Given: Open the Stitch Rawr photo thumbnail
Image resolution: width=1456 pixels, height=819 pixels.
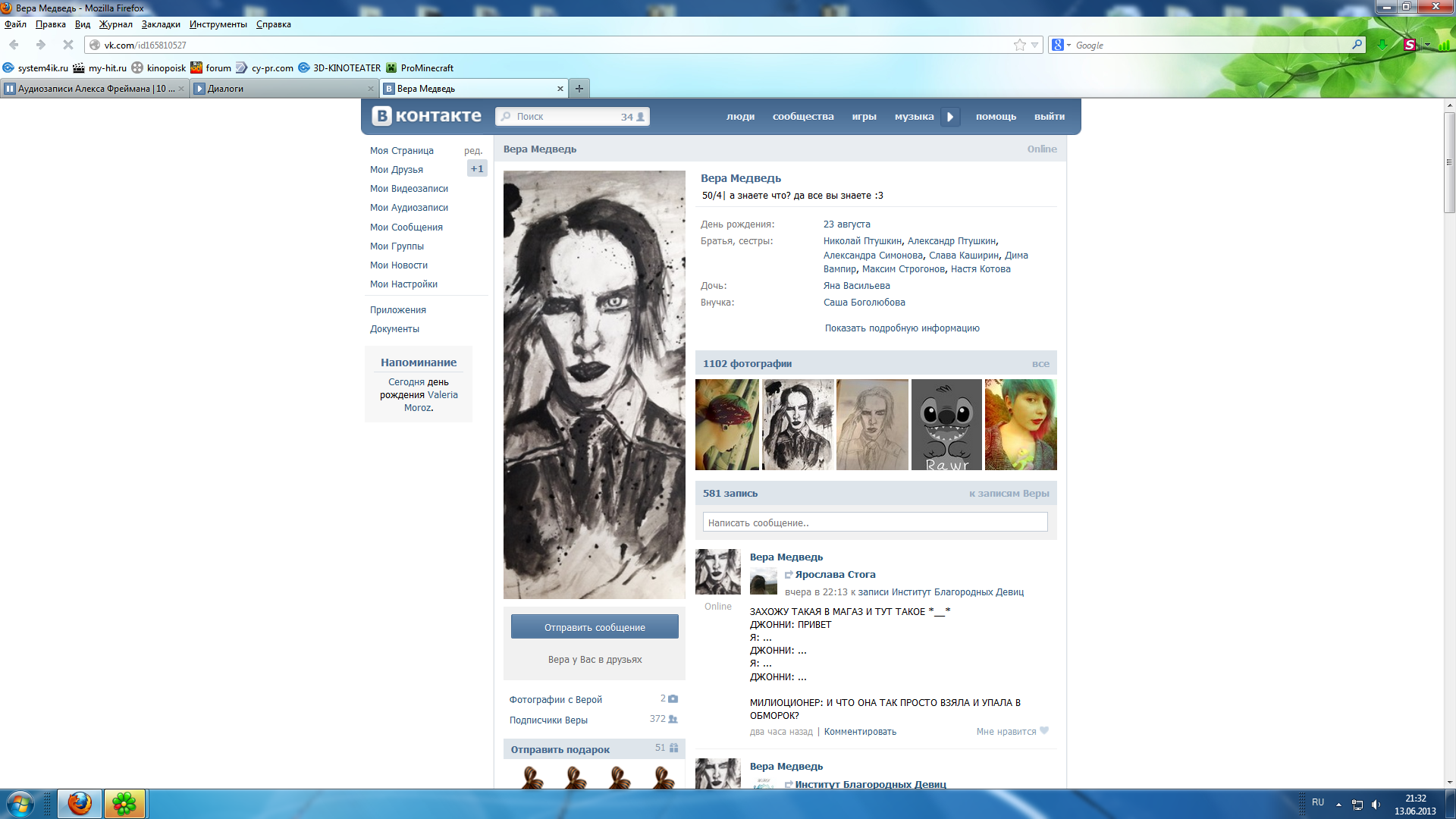Looking at the screenshot, I should click(x=946, y=425).
